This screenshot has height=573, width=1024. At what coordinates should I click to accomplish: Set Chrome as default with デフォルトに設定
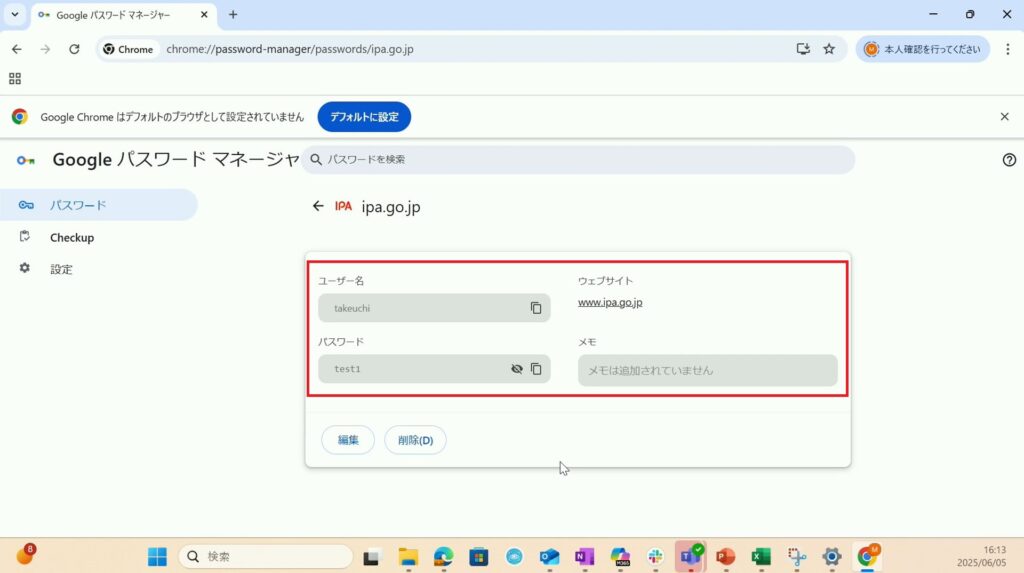point(364,117)
